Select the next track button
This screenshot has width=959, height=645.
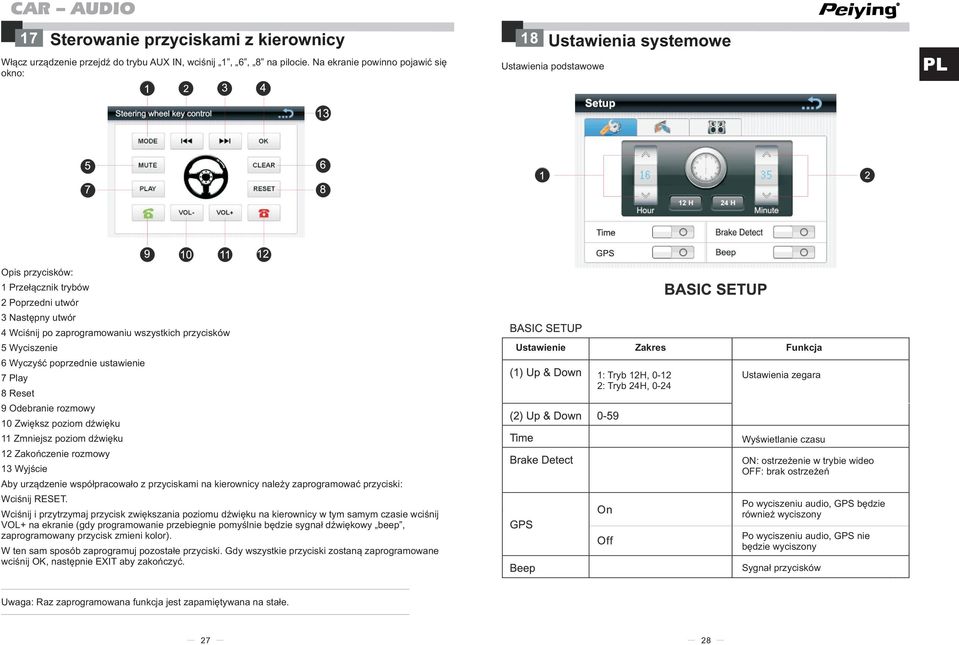click(225, 141)
